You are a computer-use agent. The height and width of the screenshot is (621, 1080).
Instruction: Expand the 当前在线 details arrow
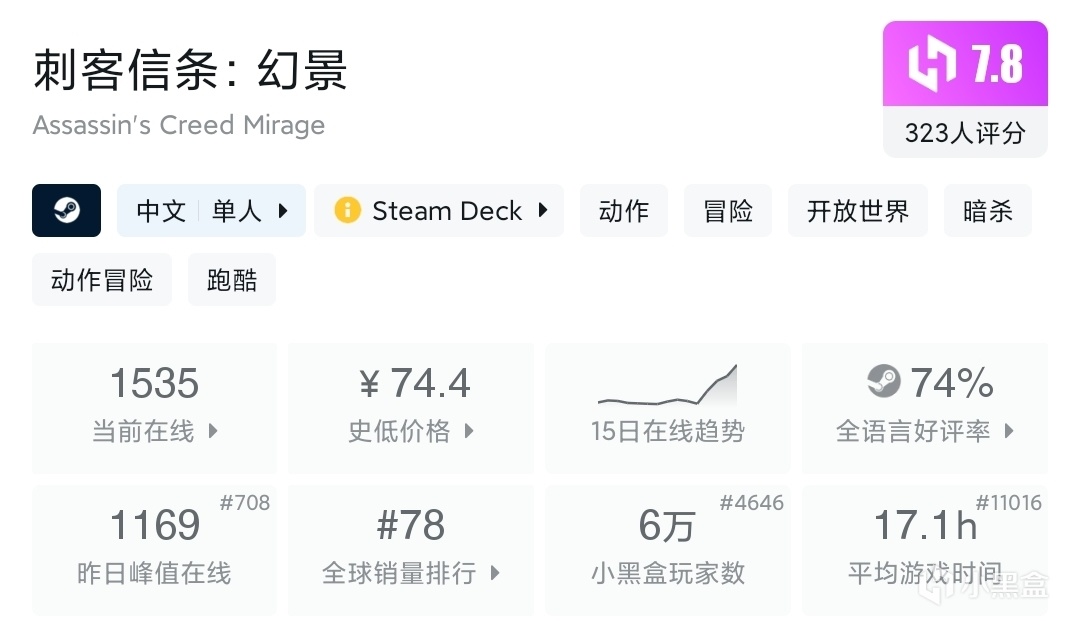tap(213, 432)
